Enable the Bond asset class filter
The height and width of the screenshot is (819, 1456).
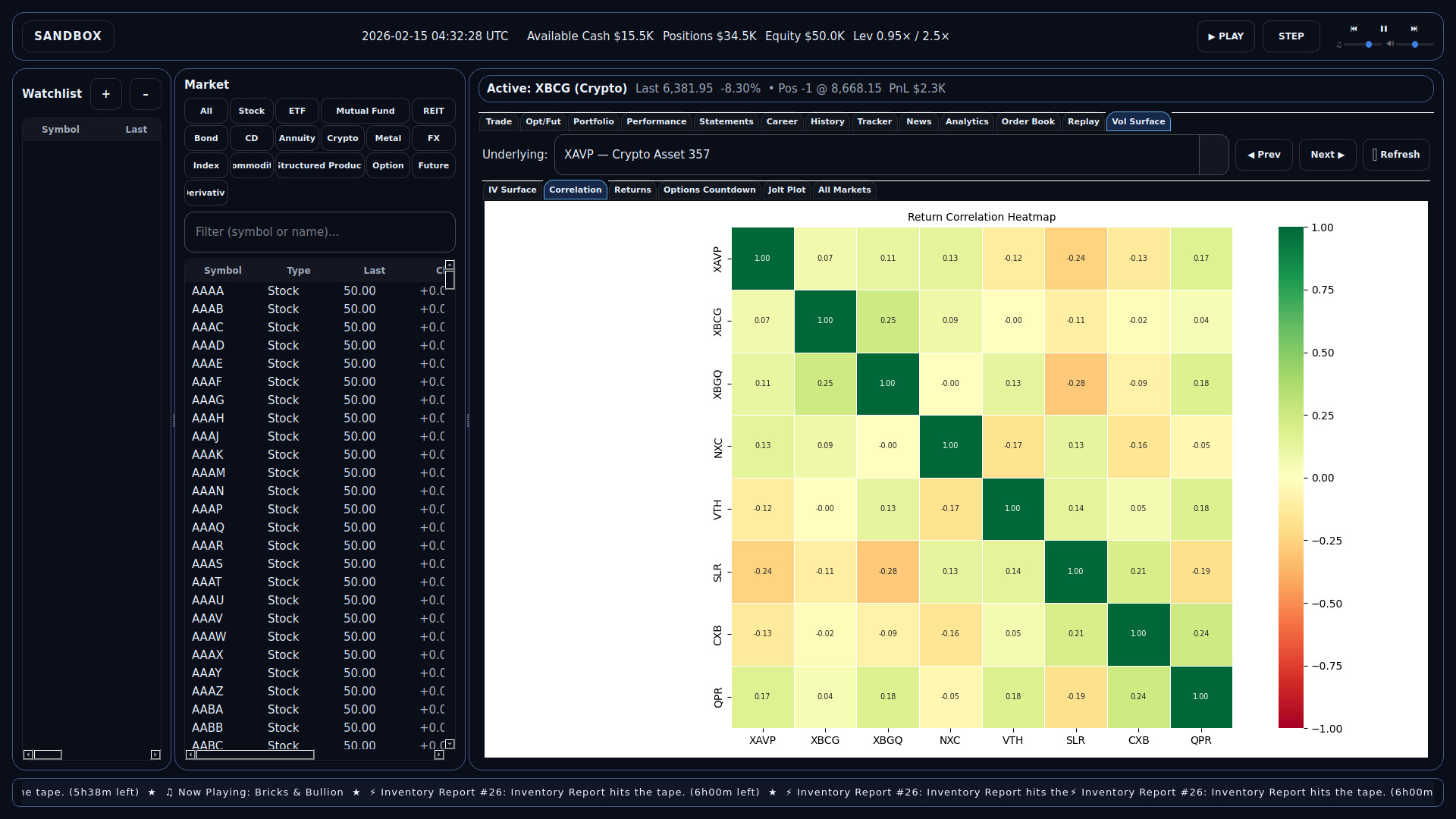tap(206, 138)
